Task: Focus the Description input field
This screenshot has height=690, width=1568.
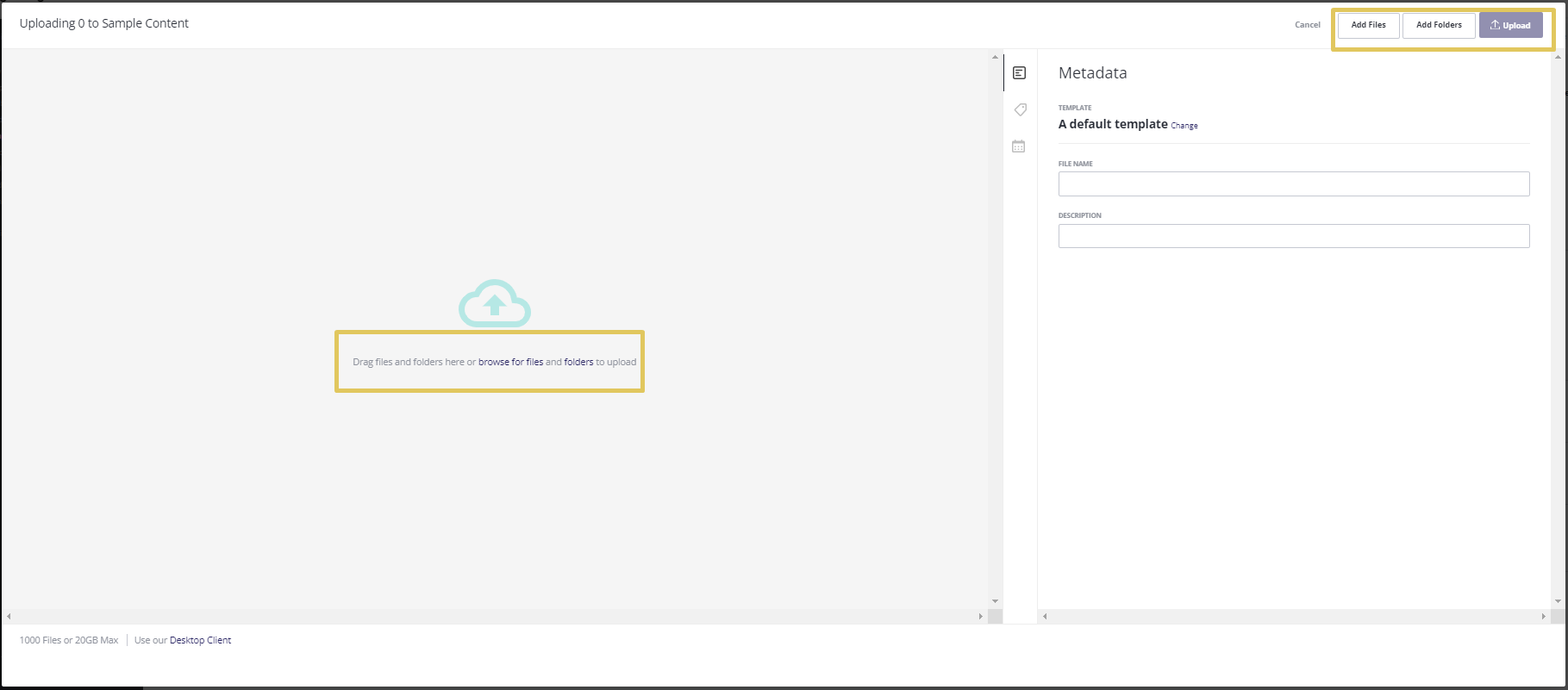Action: coord(1293,236)
